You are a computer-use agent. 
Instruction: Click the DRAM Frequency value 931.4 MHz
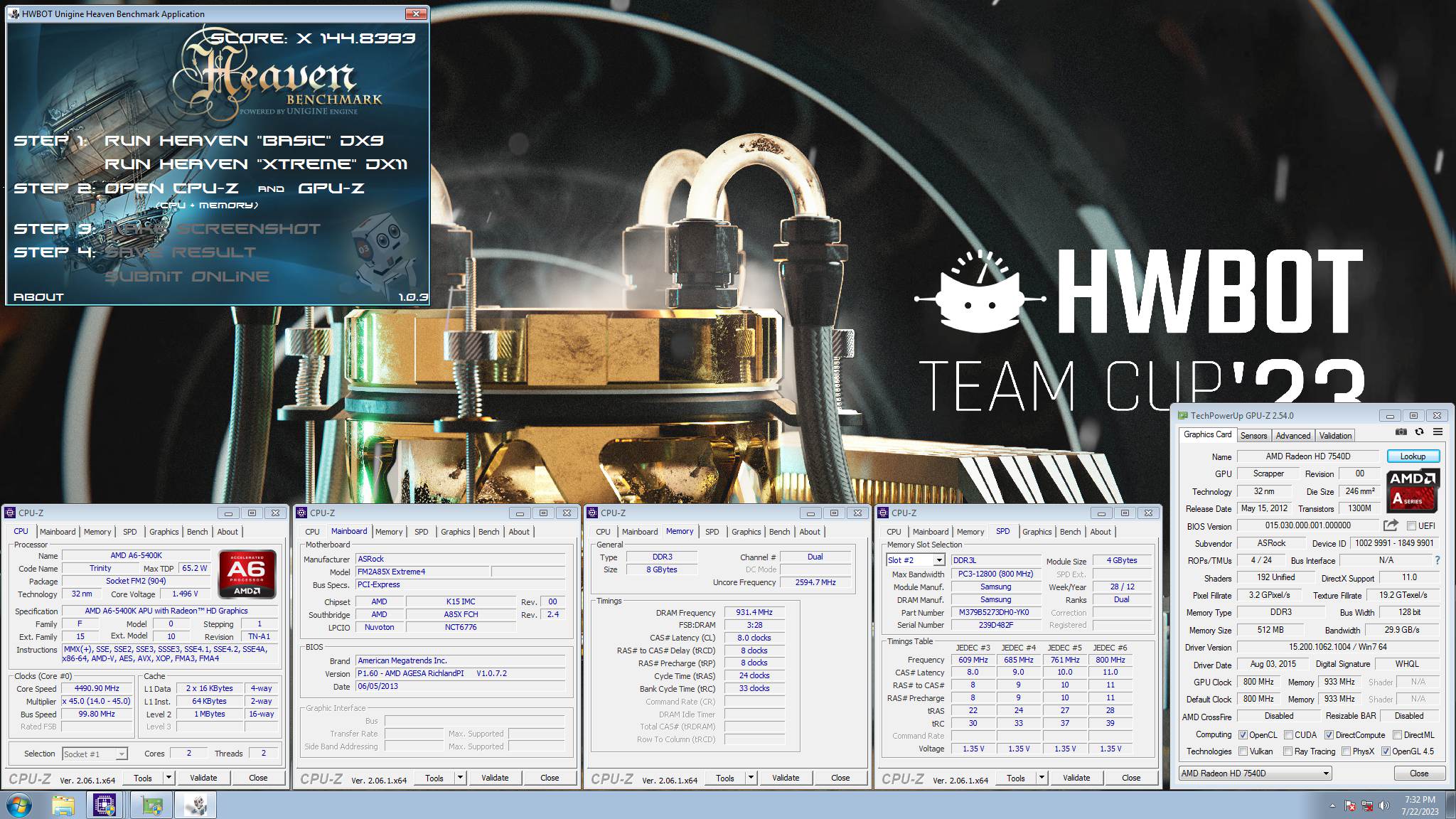point(754,612)
